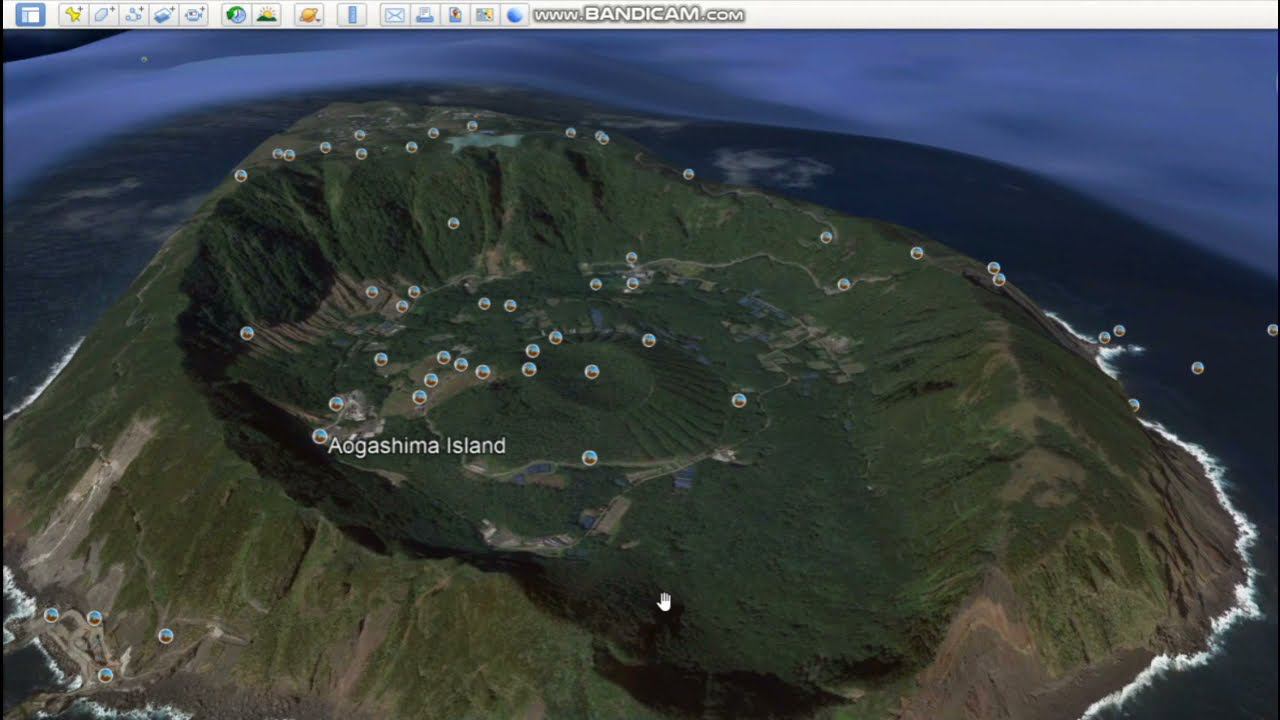The height and width of the screenshot is (720, 1280).
Task: Click the blue globe toolbar icon
Action: 515,15
